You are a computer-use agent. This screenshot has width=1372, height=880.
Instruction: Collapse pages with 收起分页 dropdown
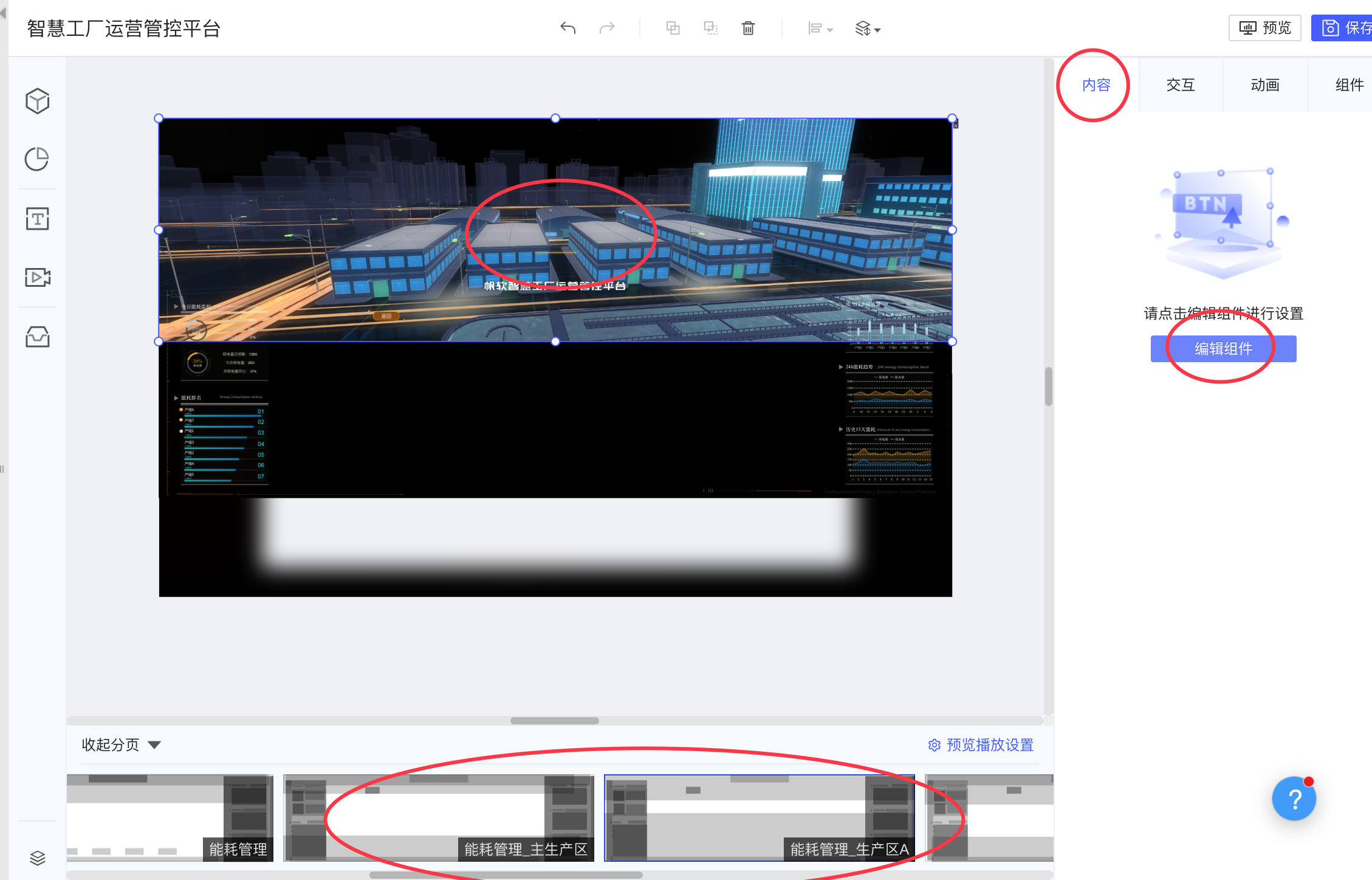coord(122,744)
